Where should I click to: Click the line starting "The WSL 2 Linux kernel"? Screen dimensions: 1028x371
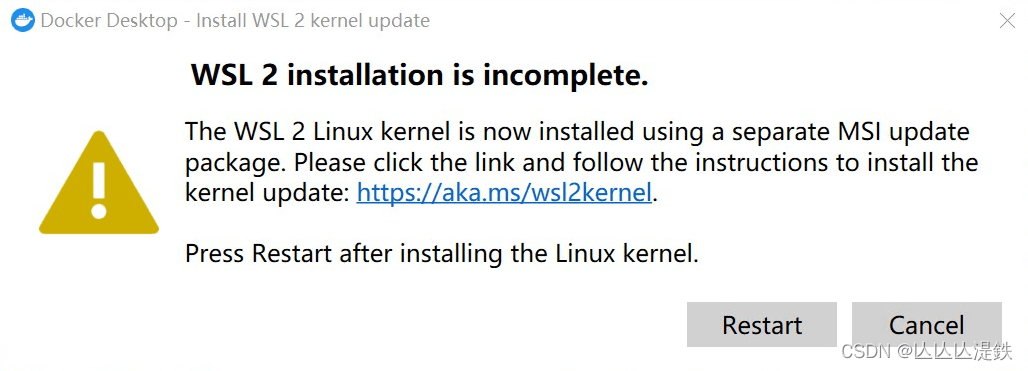click(x=577, y=132)
